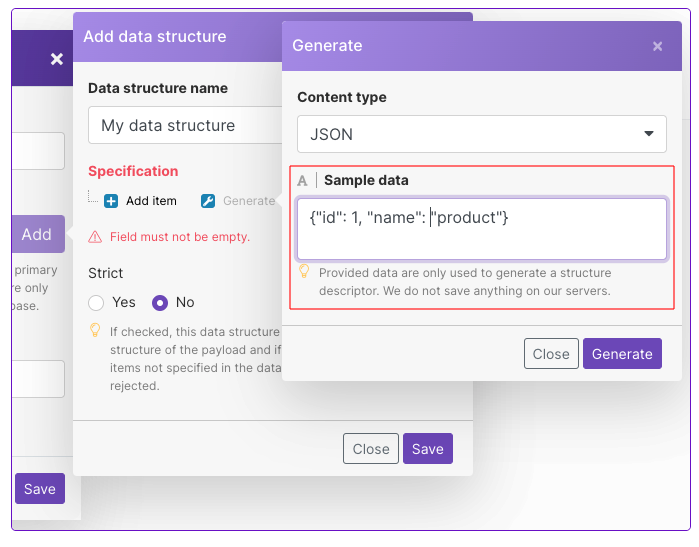Open the Content type JSON dropdown
699x547 pixels.
(x=482, y=134)
